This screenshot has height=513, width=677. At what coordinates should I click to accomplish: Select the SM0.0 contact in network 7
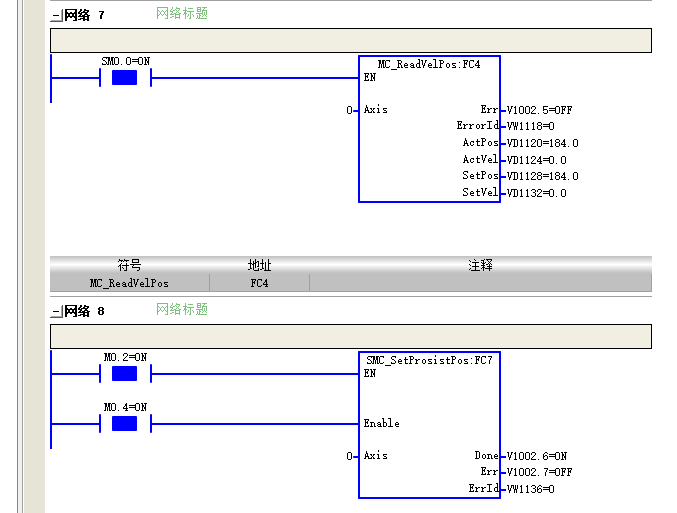tap(125, 78)
